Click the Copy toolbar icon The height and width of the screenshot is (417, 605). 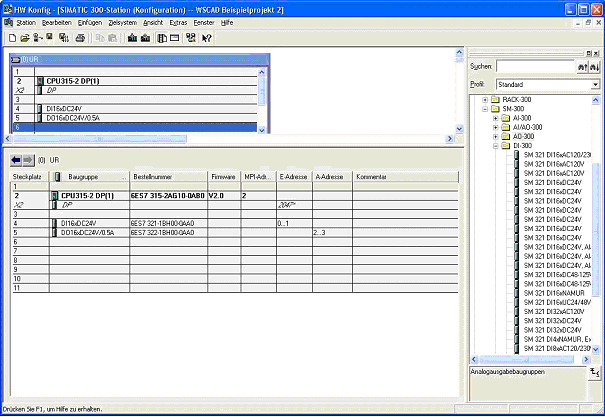[100, 38]
